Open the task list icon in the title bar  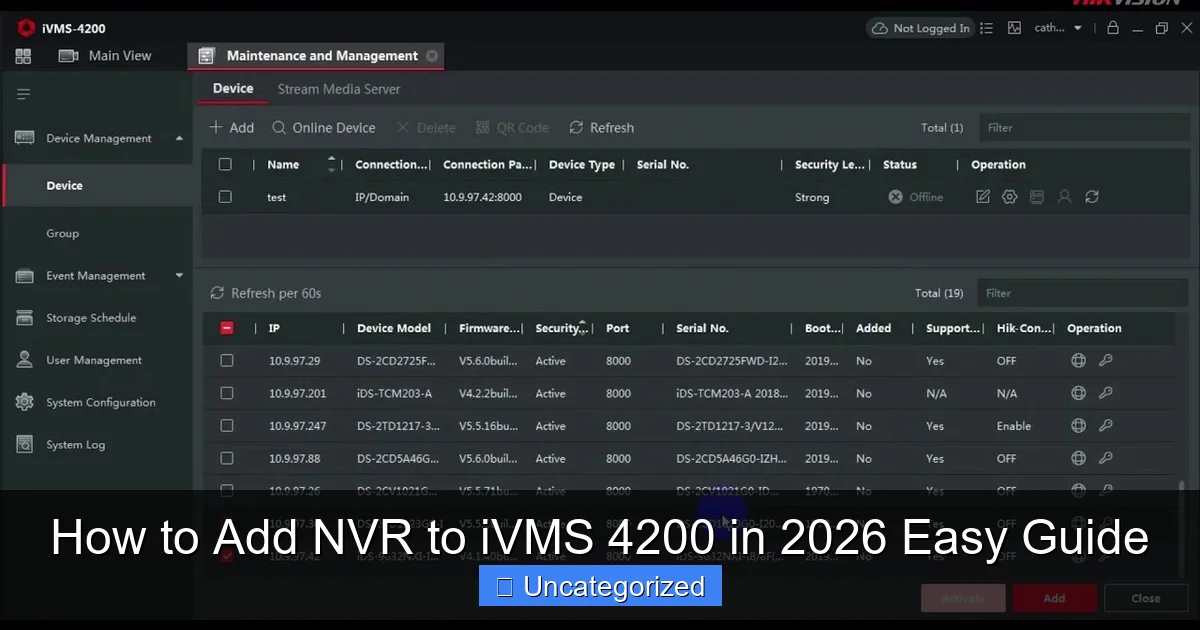(x=986, y=27)
